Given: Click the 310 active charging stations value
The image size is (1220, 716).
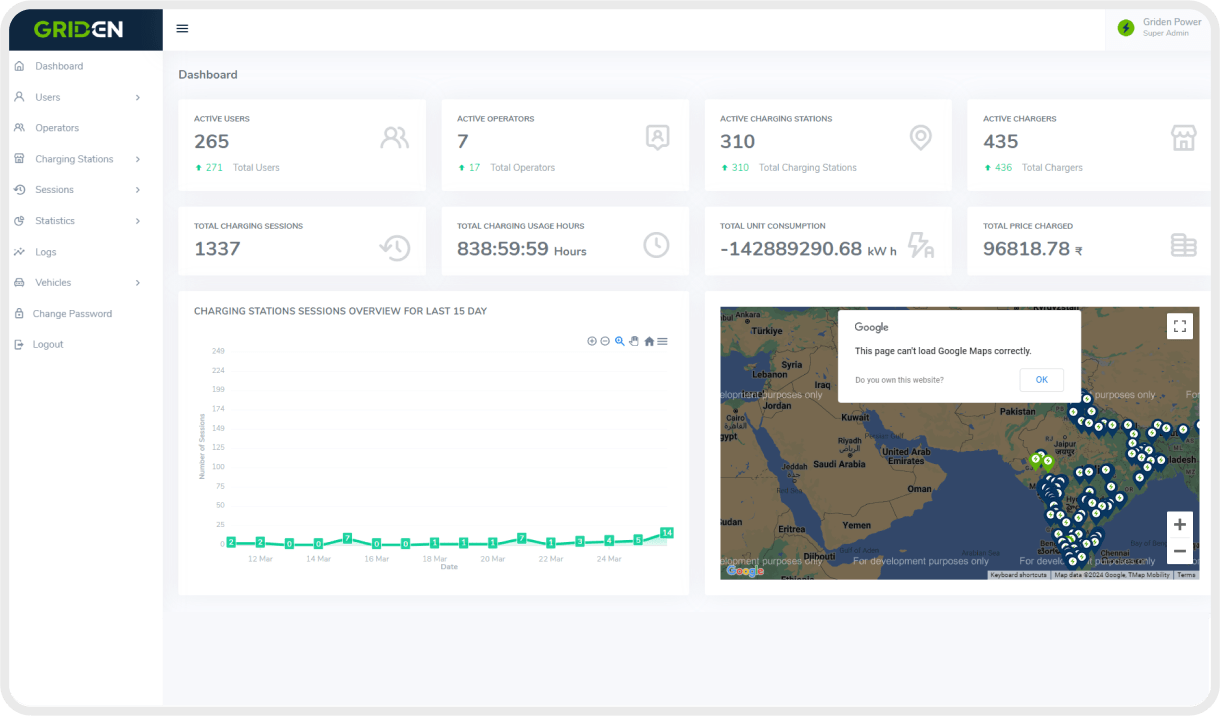Looking at the screenshot, I should pos(738,142).
